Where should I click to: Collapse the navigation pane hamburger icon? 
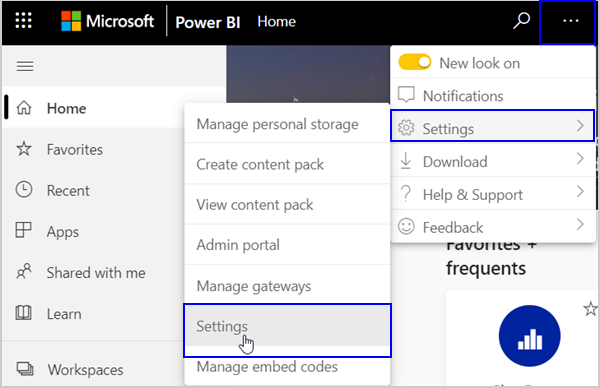coord(25,66)
